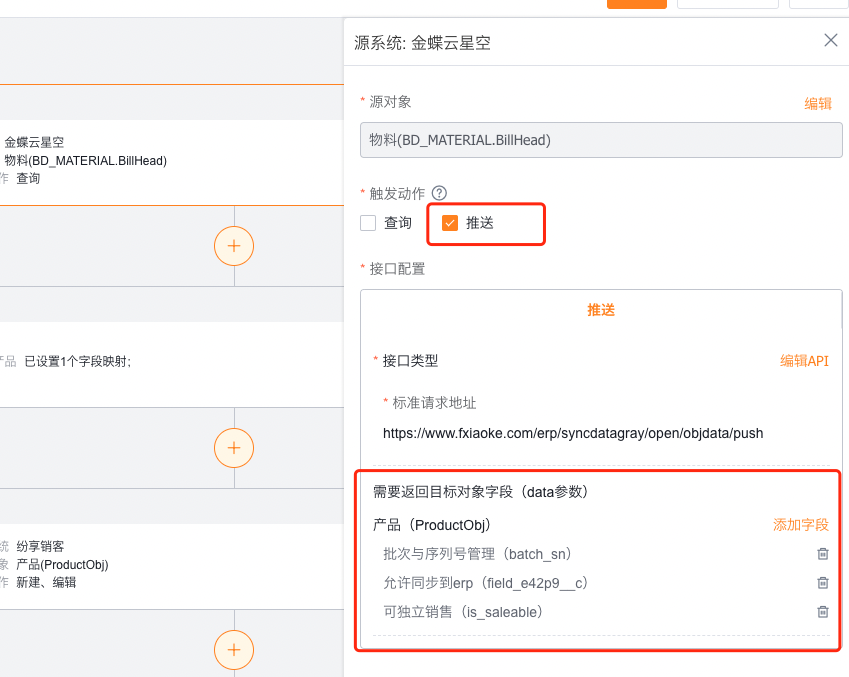The height and width of the screenshot is (677, 849).
Task: Click the 物料(BD_MATERIAL.BillHead) source object field
Action: [x=601, y=140]
